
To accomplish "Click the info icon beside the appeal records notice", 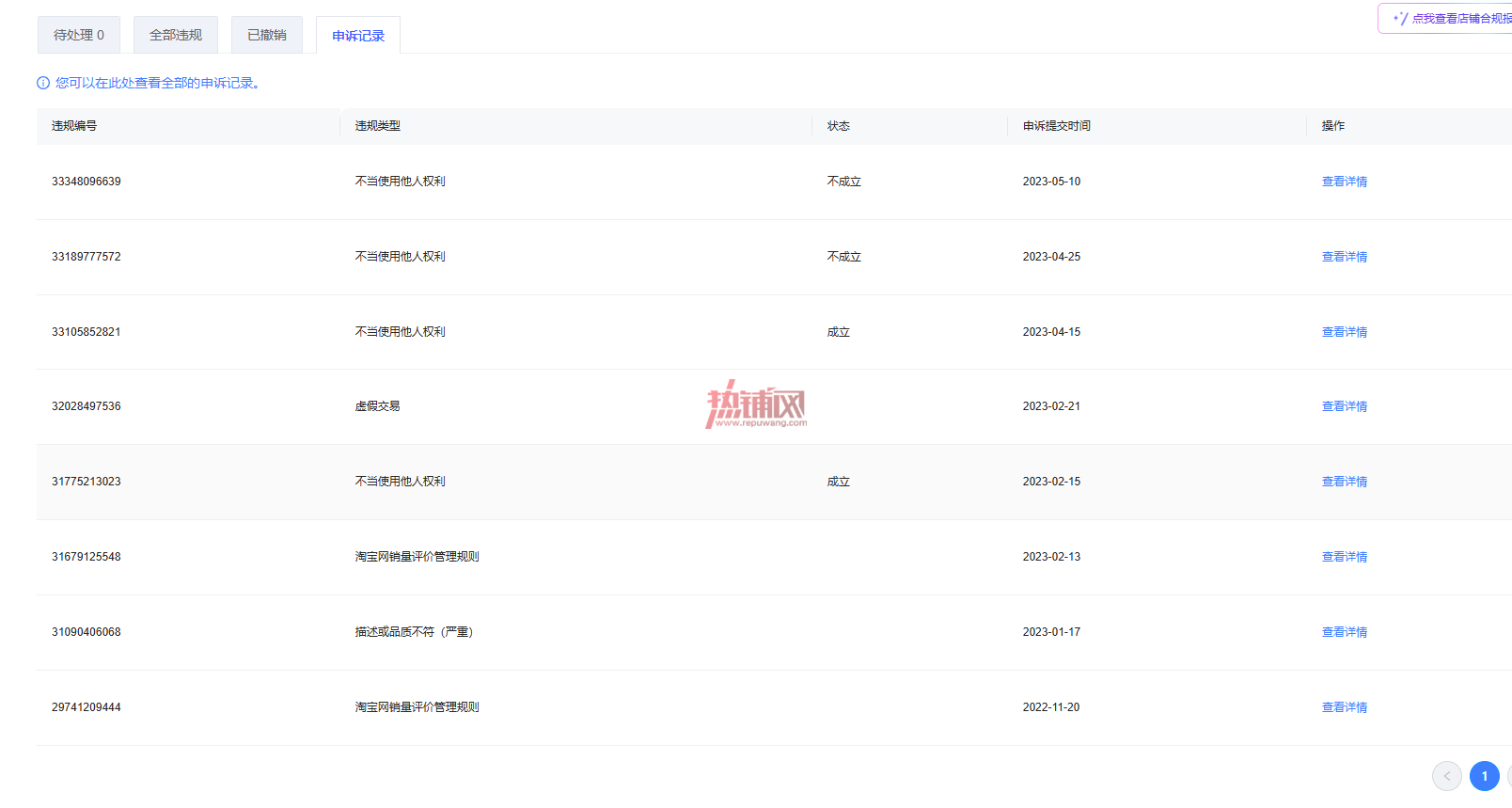I will coord(43,83).
